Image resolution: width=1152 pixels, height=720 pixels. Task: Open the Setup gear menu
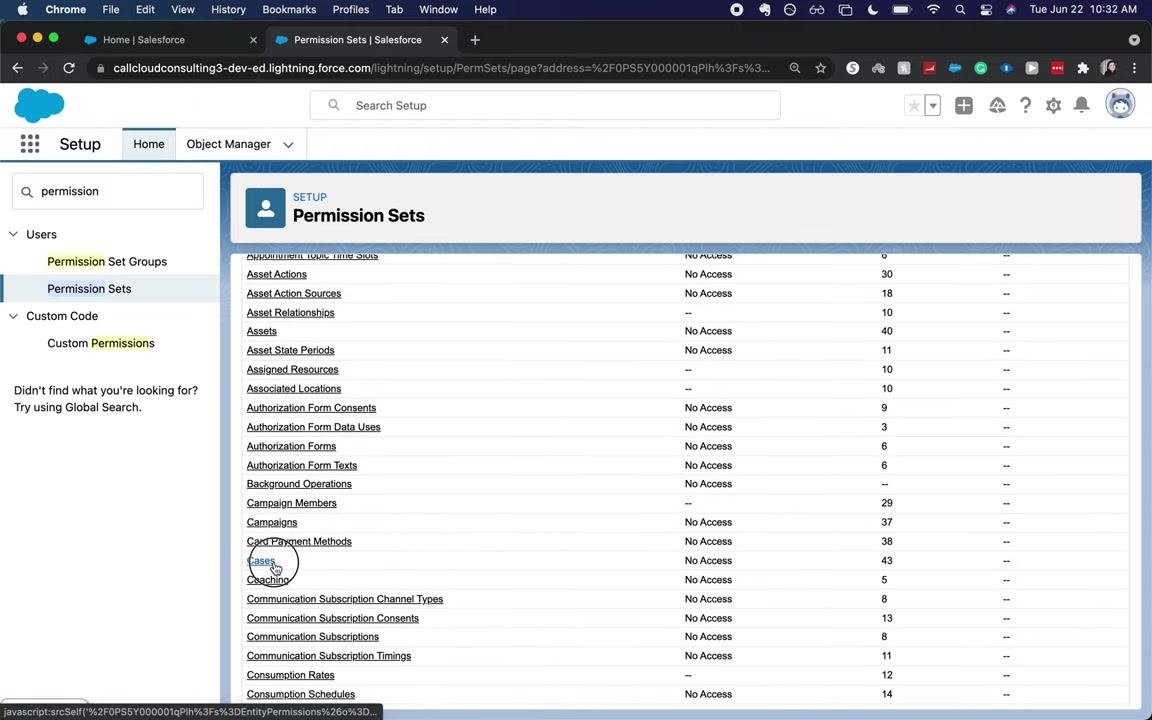coord(1053,106)
